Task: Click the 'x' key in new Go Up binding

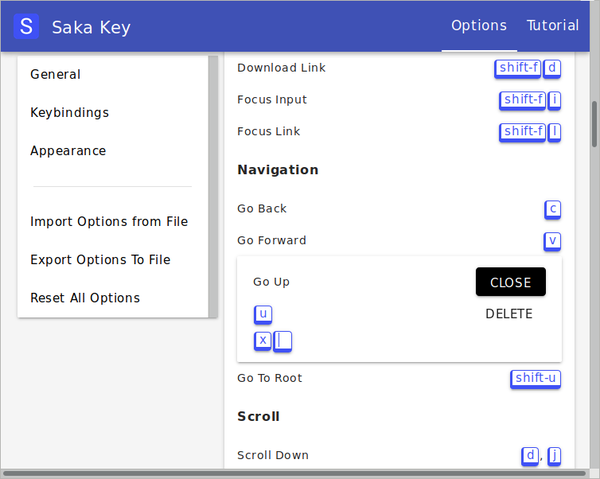Action: click(262, 341)
